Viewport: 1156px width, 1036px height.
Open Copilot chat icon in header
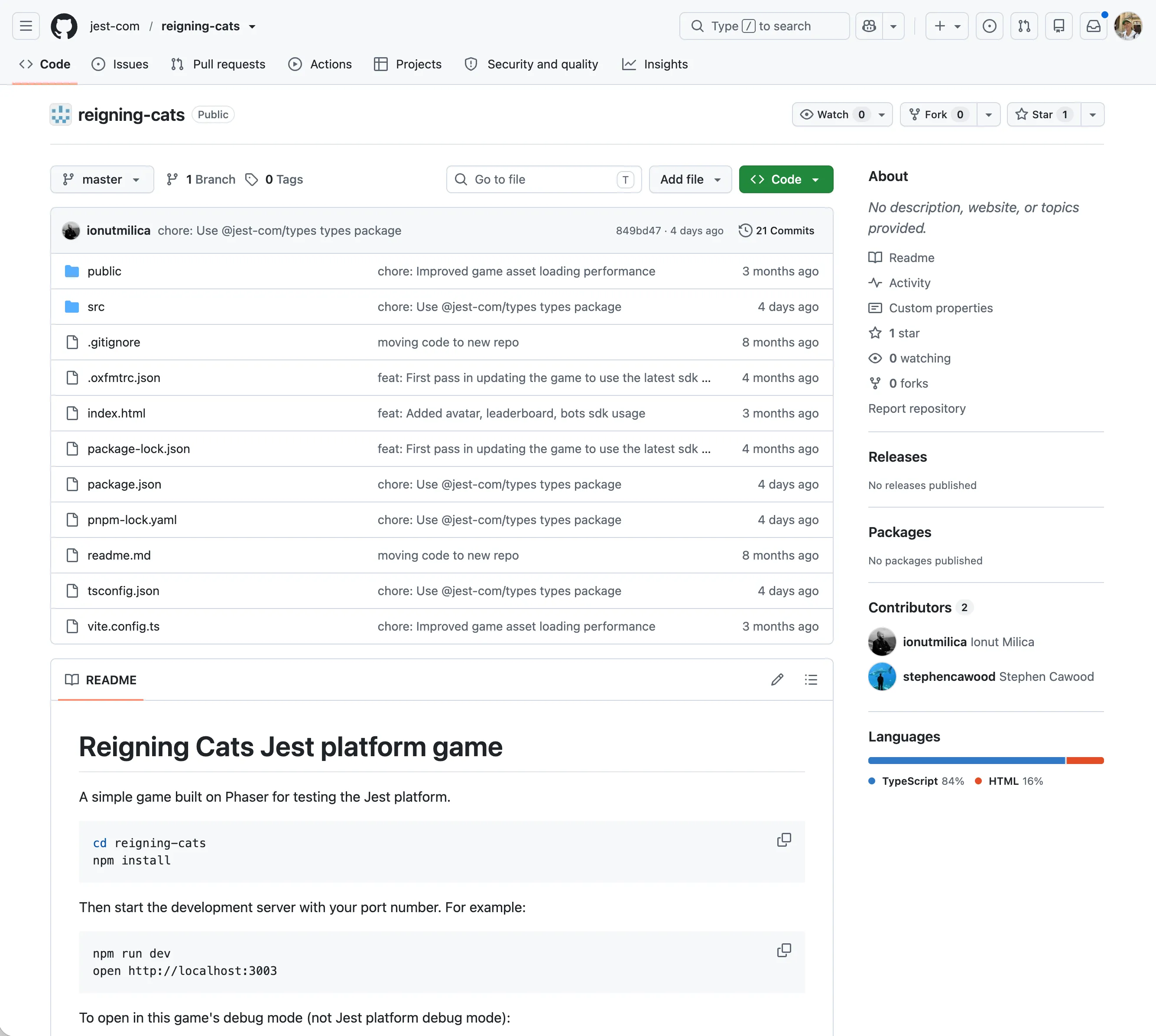[869, 26]
